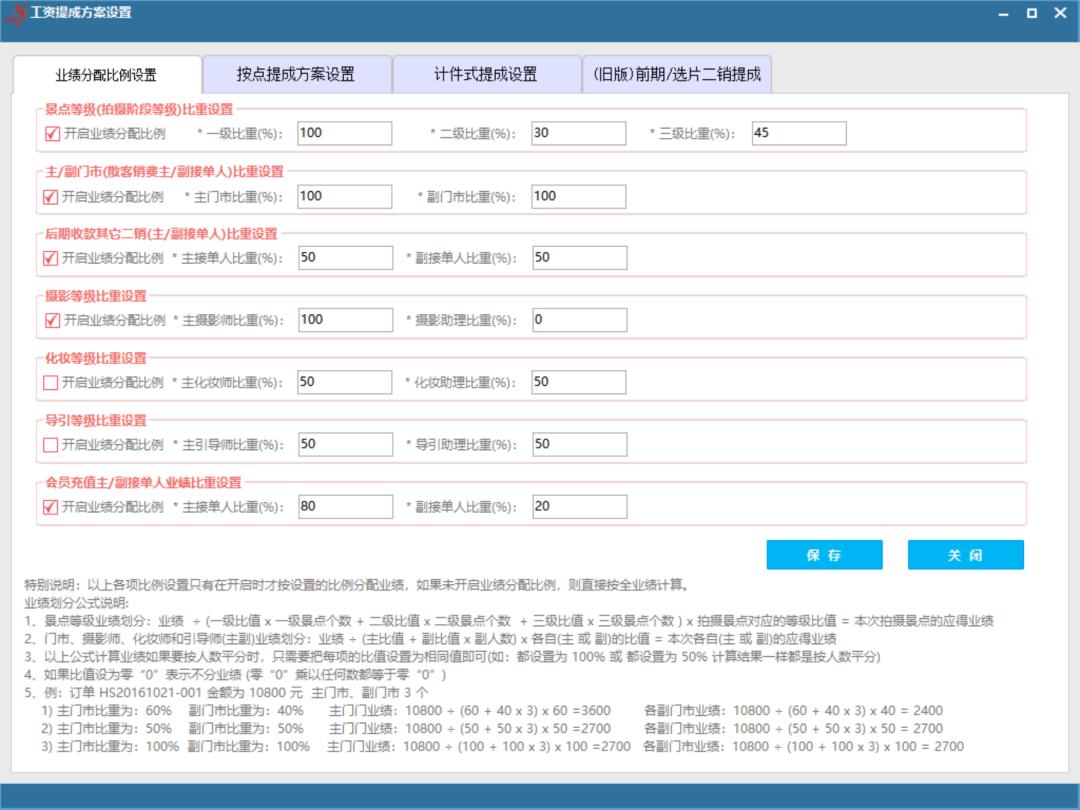Click the 主接单人比重 field showing 80
The image size is (1080, 810).
344,507
